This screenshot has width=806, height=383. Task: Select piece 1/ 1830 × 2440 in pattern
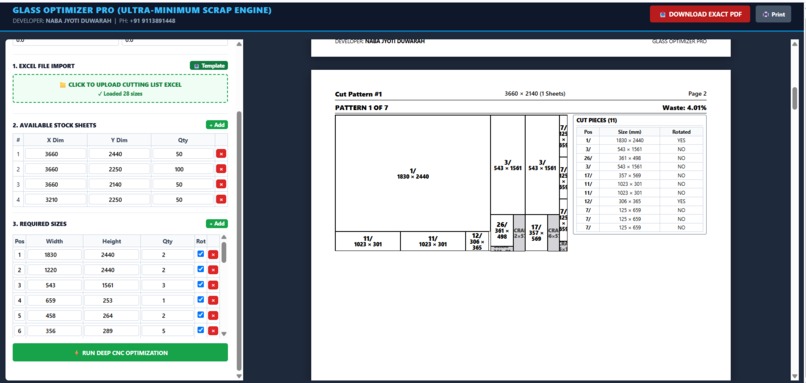pos(412,173)
